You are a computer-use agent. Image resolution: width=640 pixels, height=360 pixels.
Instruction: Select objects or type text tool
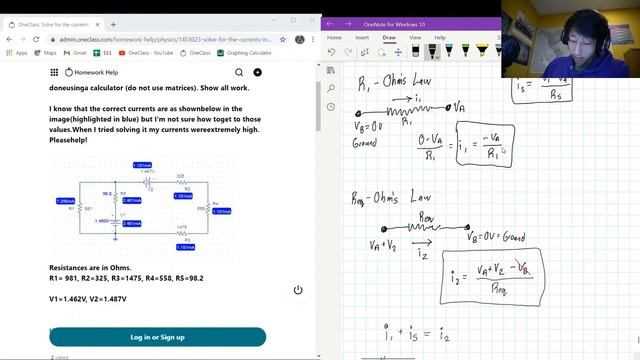tap(364, 52)
